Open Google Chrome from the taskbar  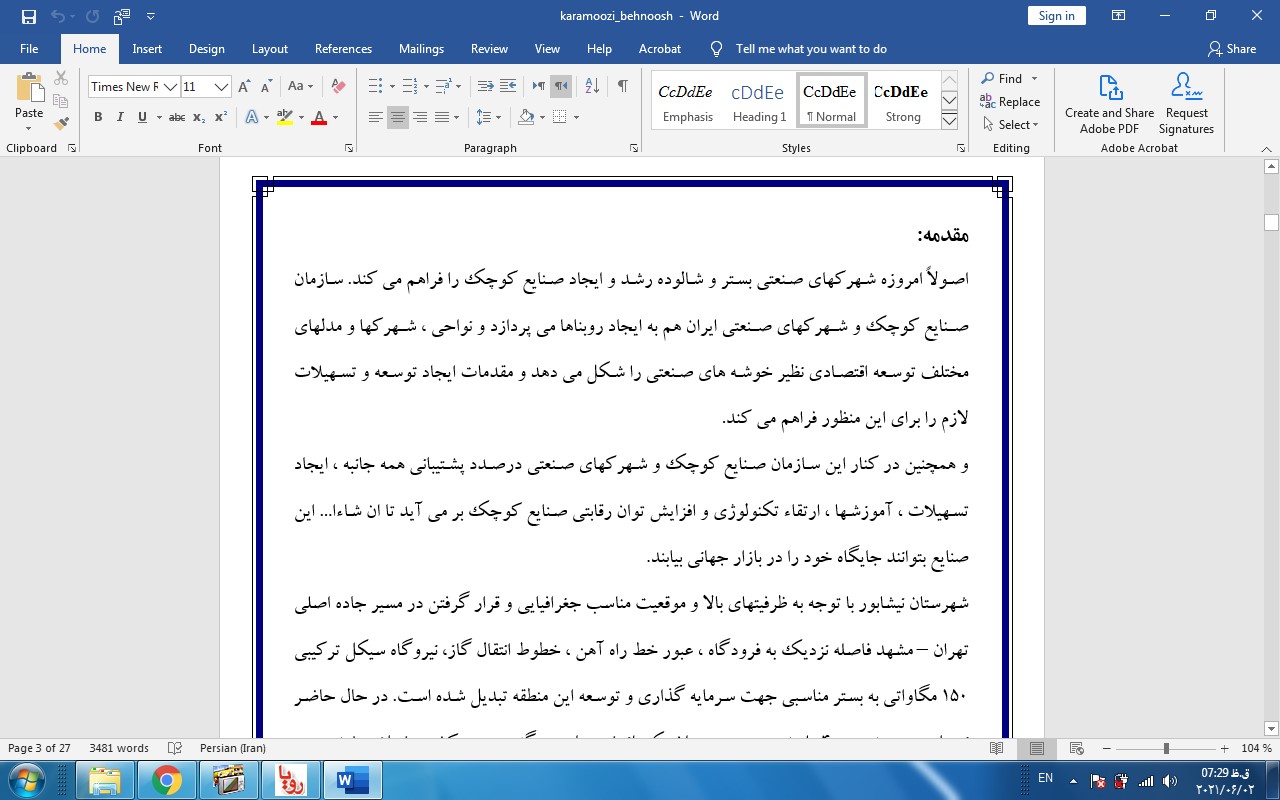click(x=167, y=780)
